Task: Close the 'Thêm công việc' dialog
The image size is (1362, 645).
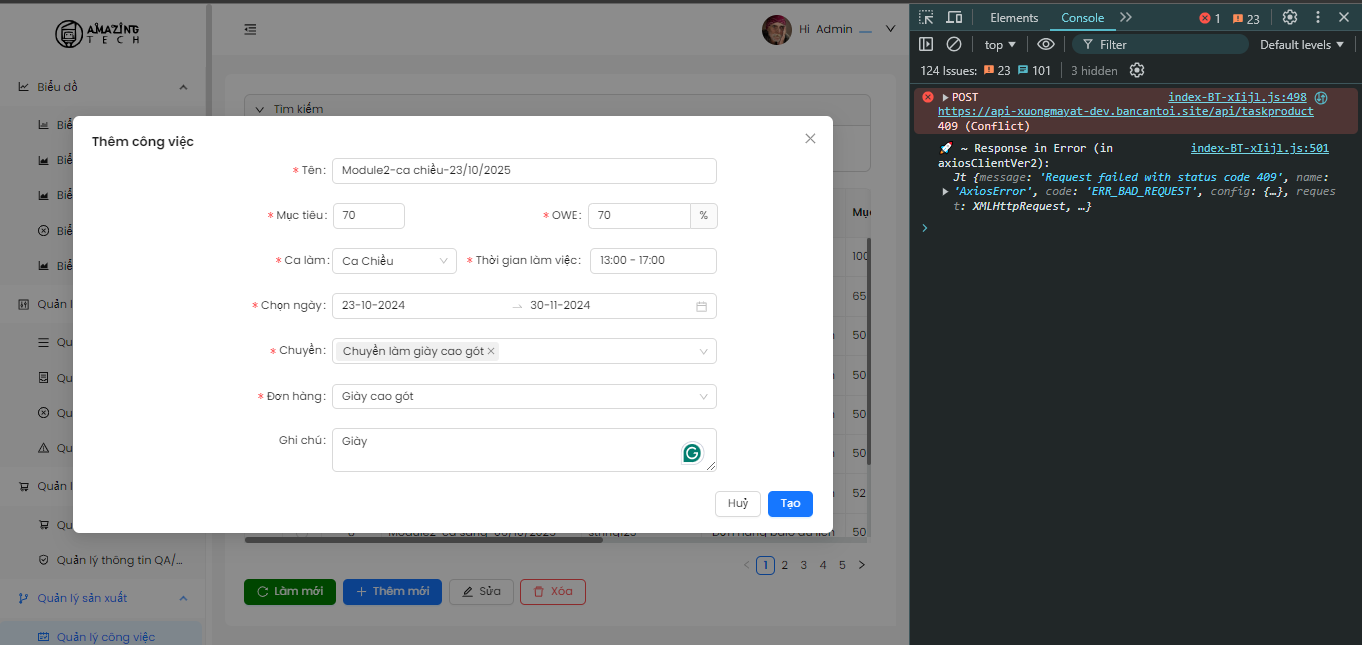Action: point(810,139)
